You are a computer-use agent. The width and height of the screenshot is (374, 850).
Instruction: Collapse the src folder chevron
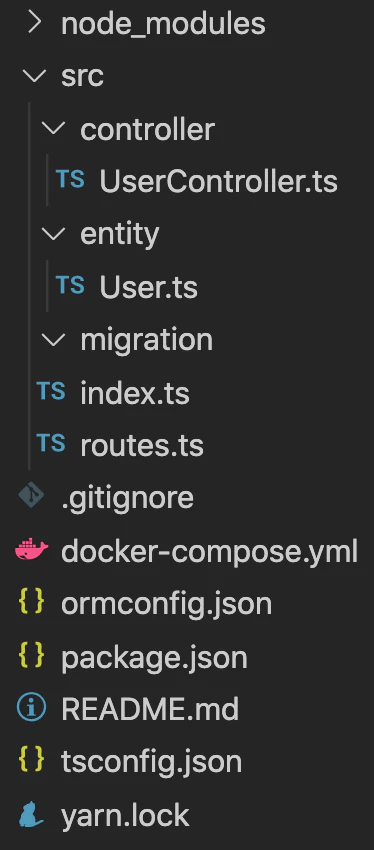click(x=35, y=76)
